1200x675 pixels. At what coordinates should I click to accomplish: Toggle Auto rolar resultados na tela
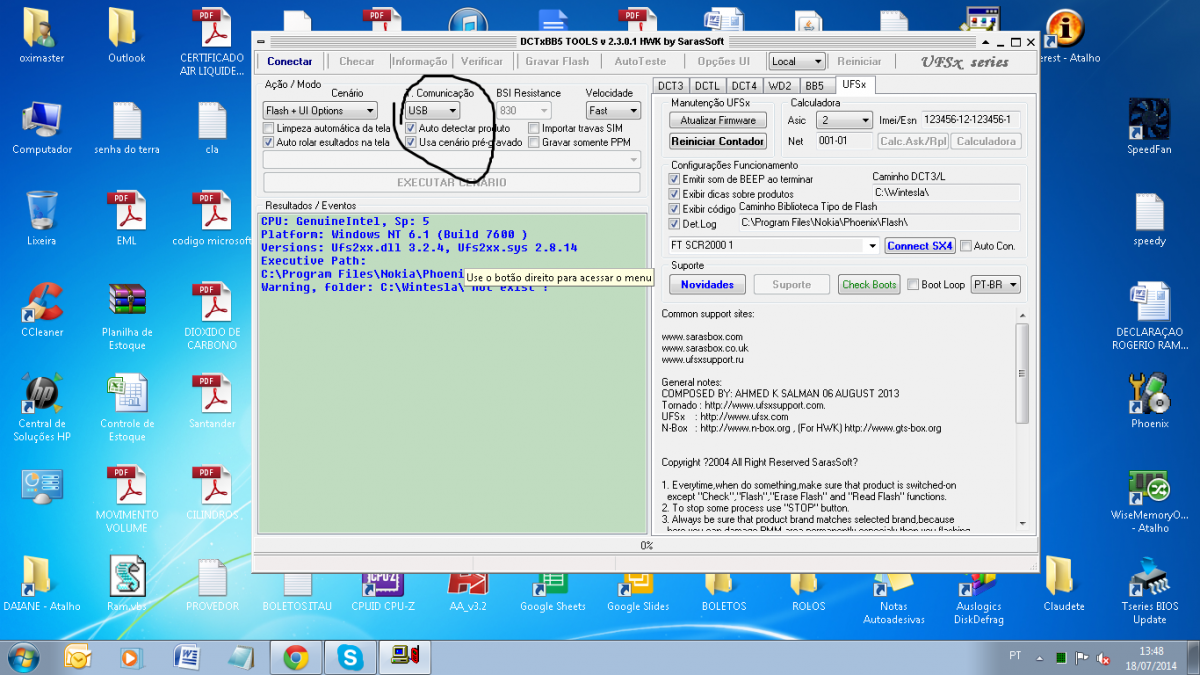(269, 142)
